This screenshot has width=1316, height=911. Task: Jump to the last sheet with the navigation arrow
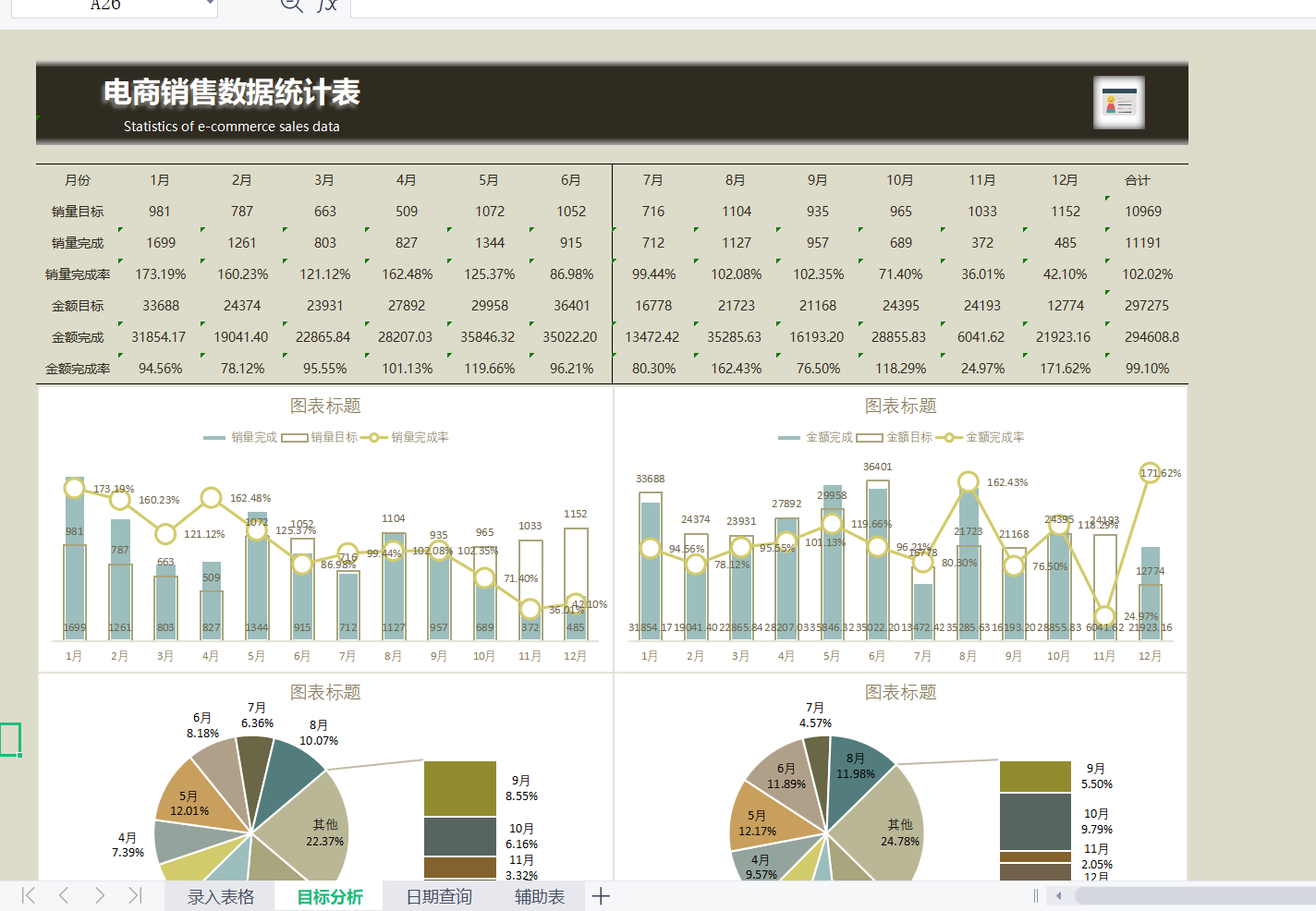(x=135, y=895)
